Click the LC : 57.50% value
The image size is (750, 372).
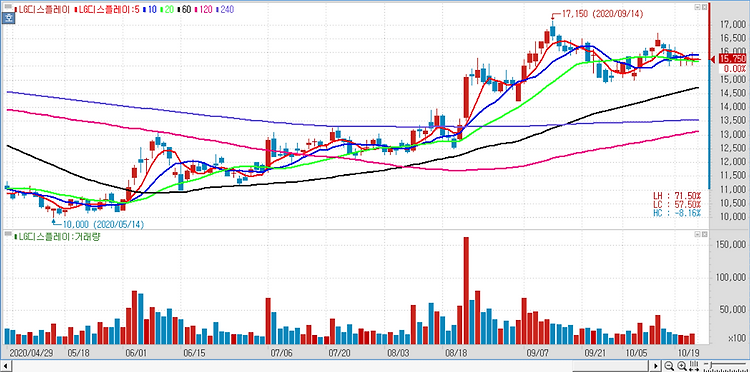(677, 204)
